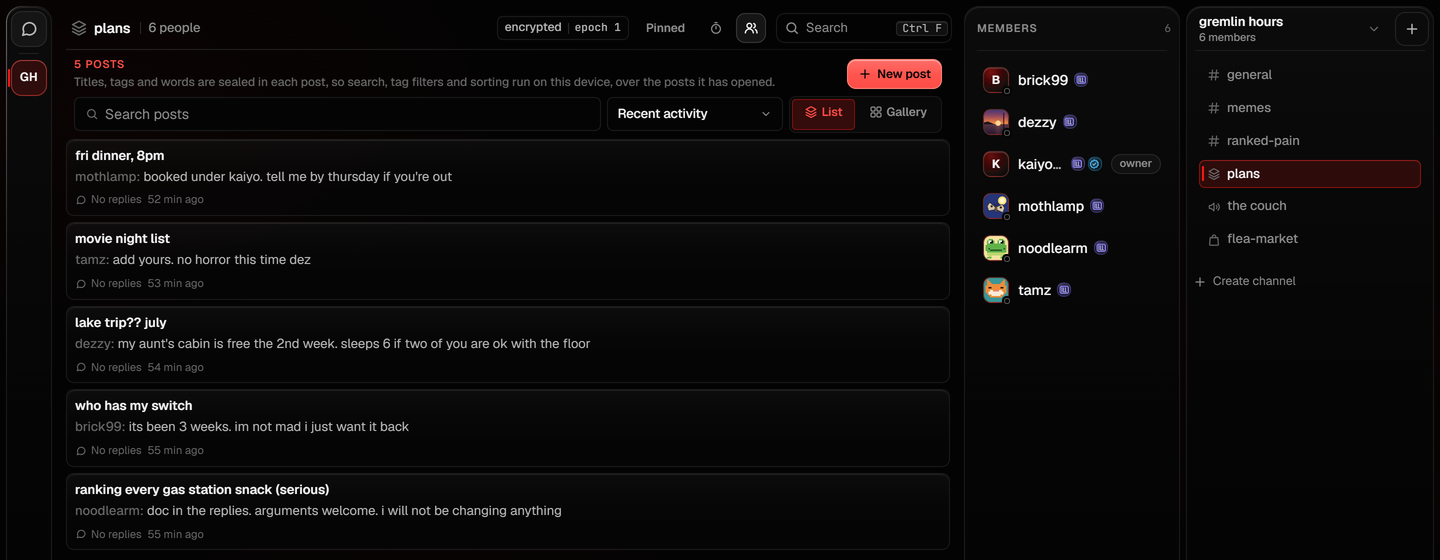Click the badge next to brick99
Viewport: 1440px width, 560px height.
[1082, 80]
